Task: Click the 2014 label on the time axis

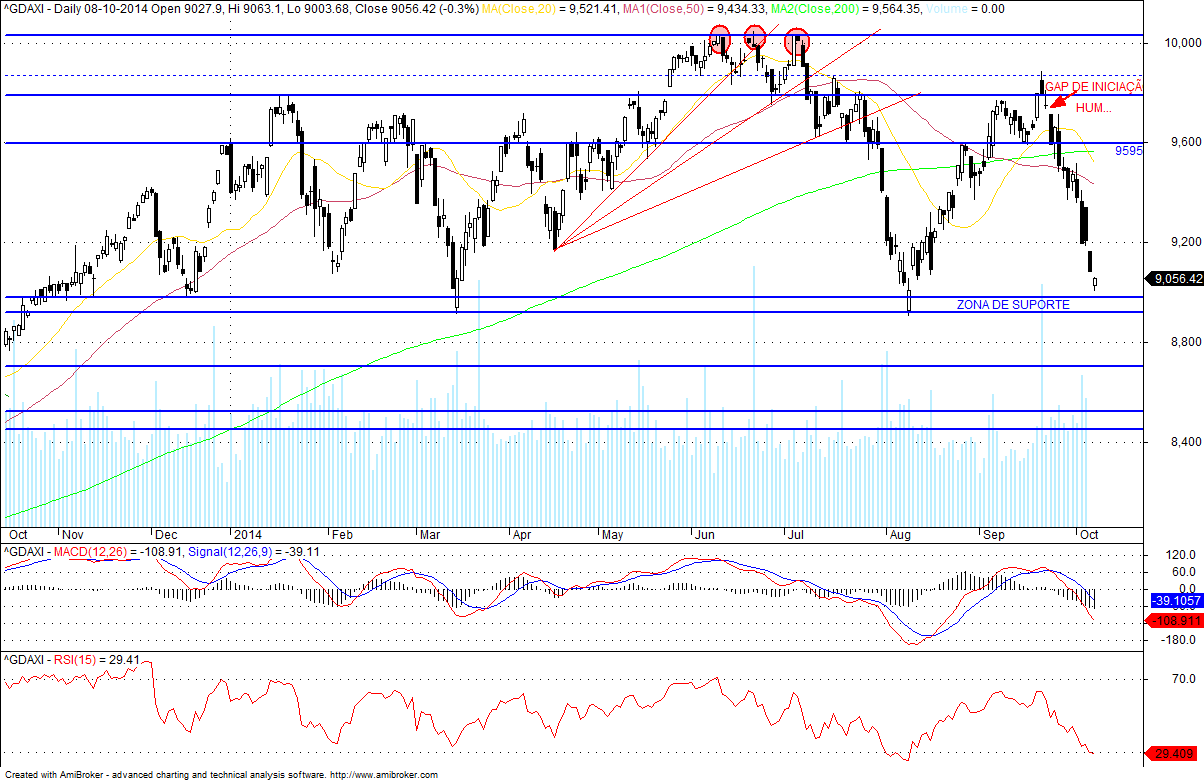Action: click(246, 534)
